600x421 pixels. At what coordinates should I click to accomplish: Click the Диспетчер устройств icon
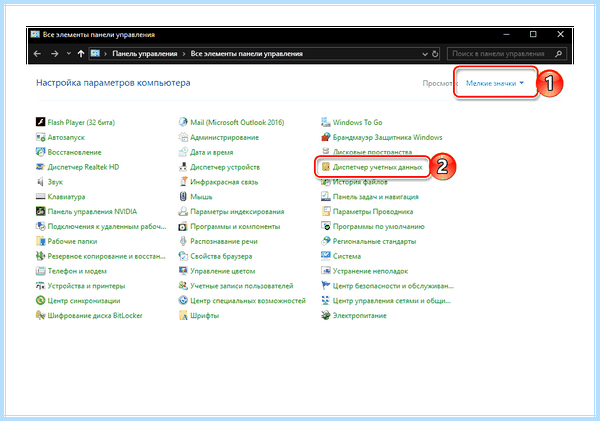pyautogui.click(x=183, y=167)
